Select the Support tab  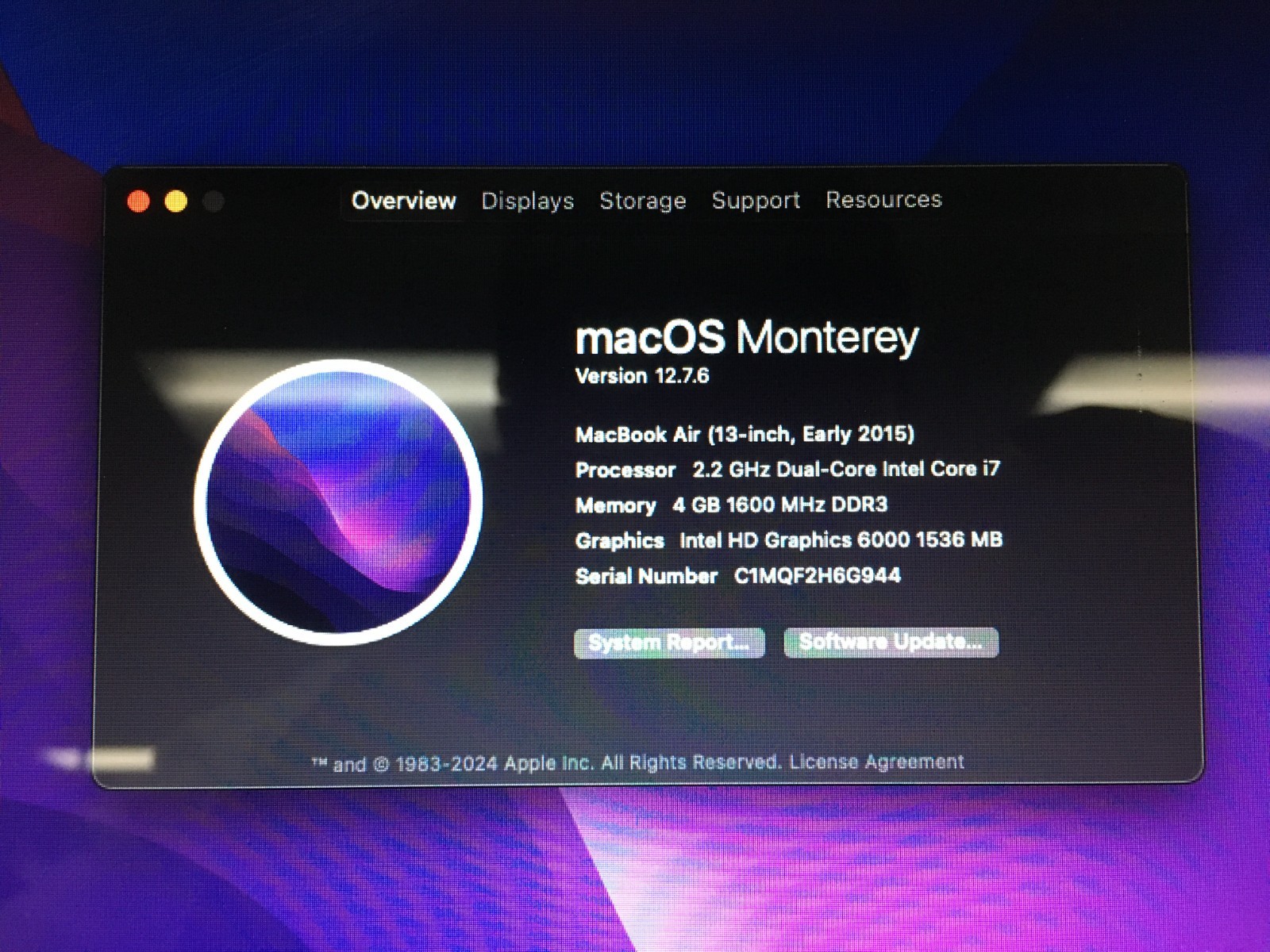[x=756, y=201]
